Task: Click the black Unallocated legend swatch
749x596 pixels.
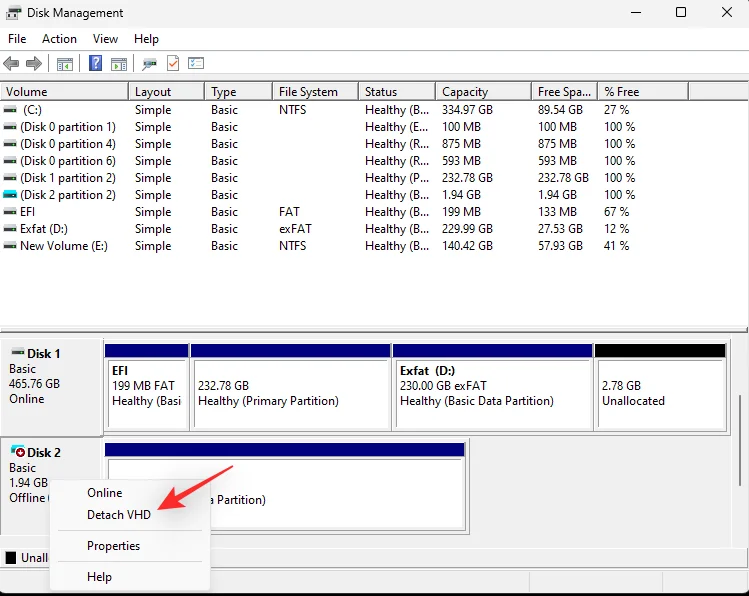Action: pyautogui.click(x=11, y=558)
